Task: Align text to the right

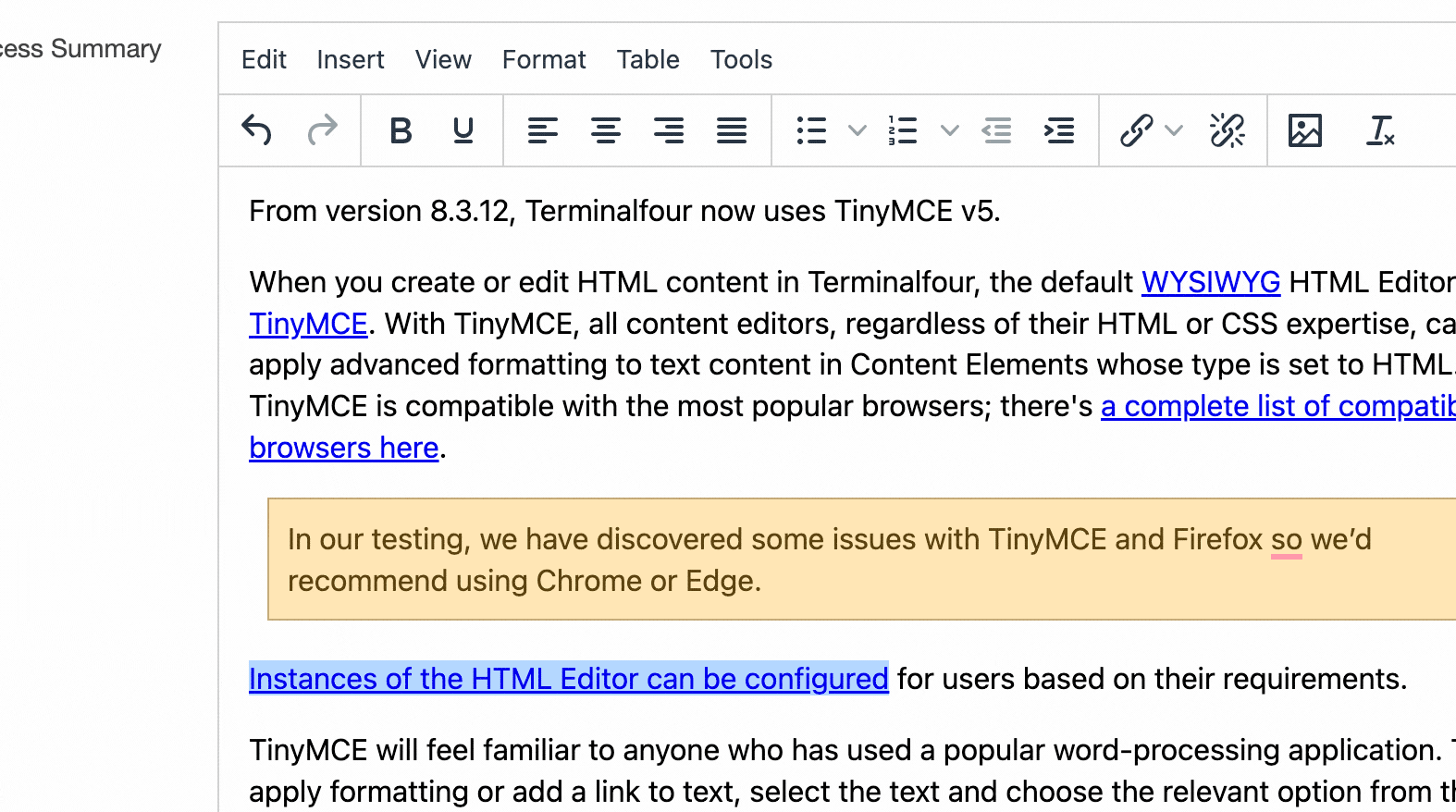Action: (669, 130)
